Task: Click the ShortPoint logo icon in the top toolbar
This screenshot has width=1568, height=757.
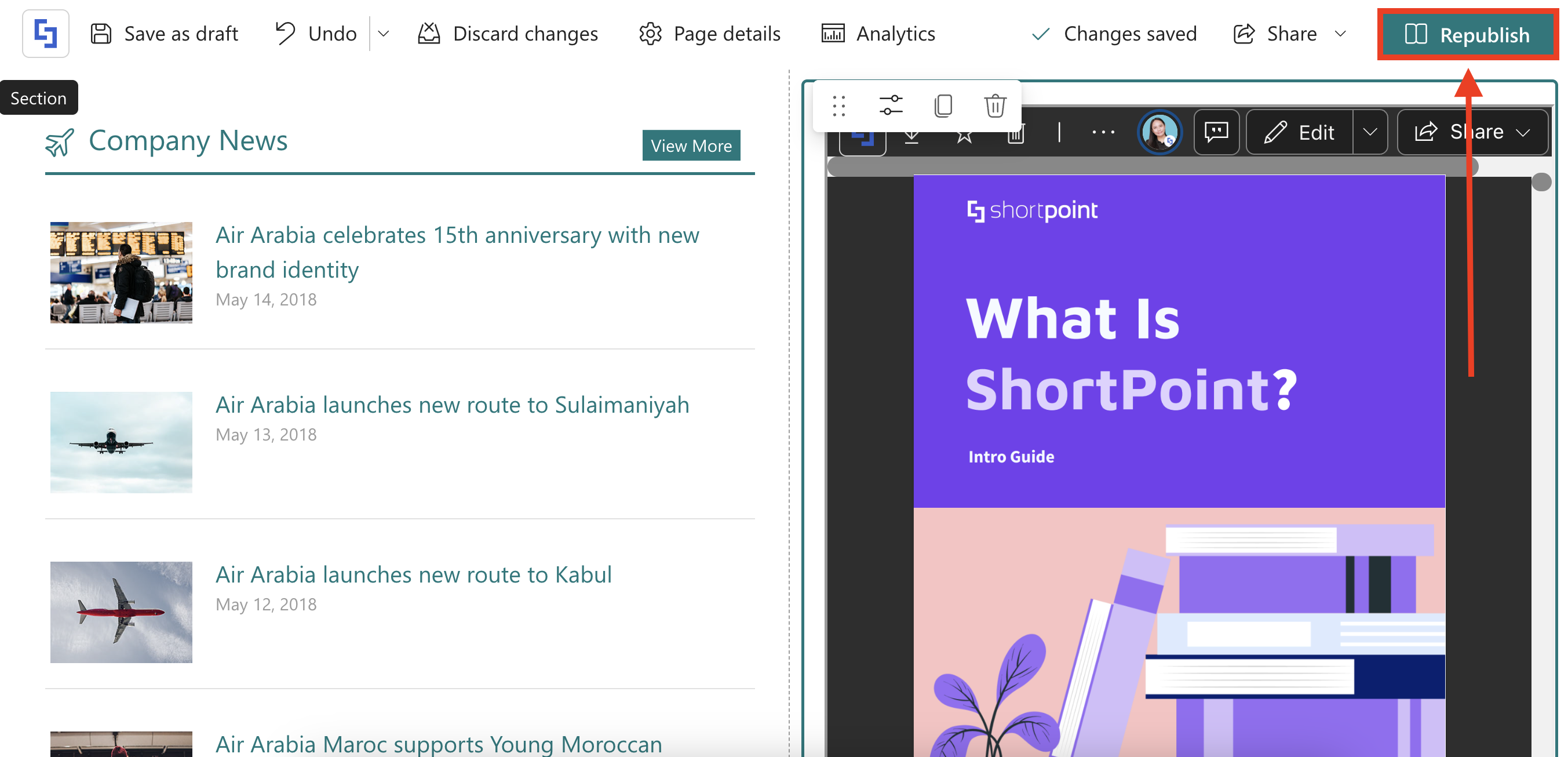Action: pos(46,34)
